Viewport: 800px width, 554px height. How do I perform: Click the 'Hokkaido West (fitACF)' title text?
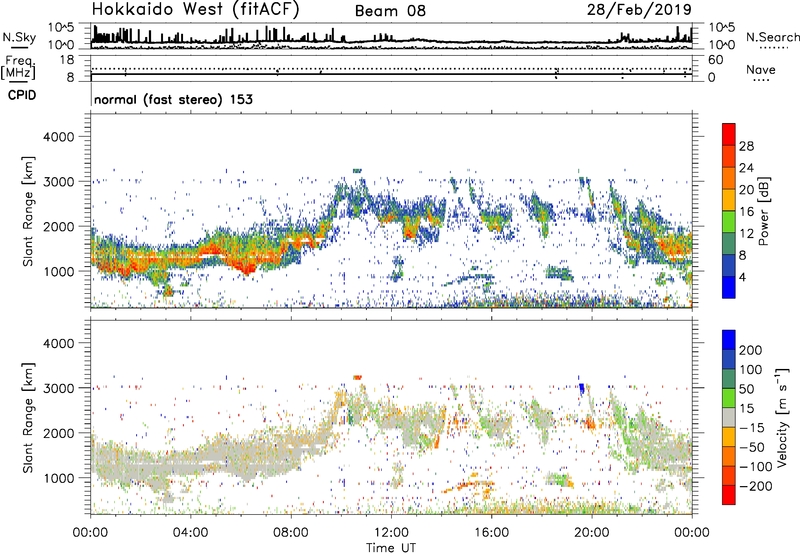(195, 9)
